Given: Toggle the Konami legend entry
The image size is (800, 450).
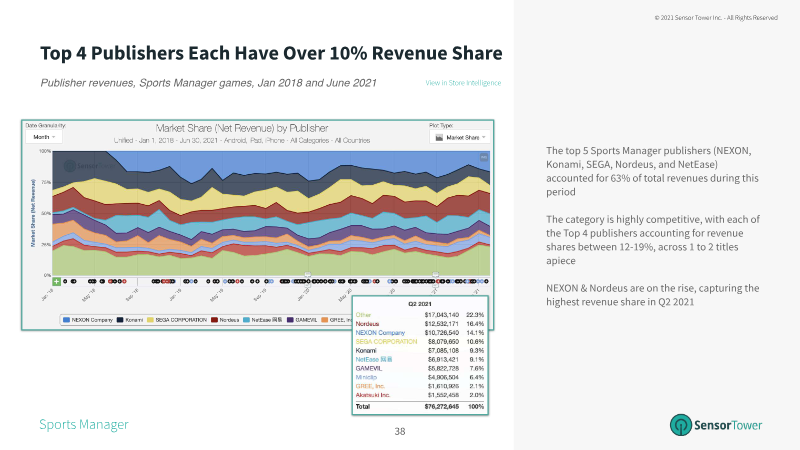Looking at the screenshot, I should click(130, 320).
